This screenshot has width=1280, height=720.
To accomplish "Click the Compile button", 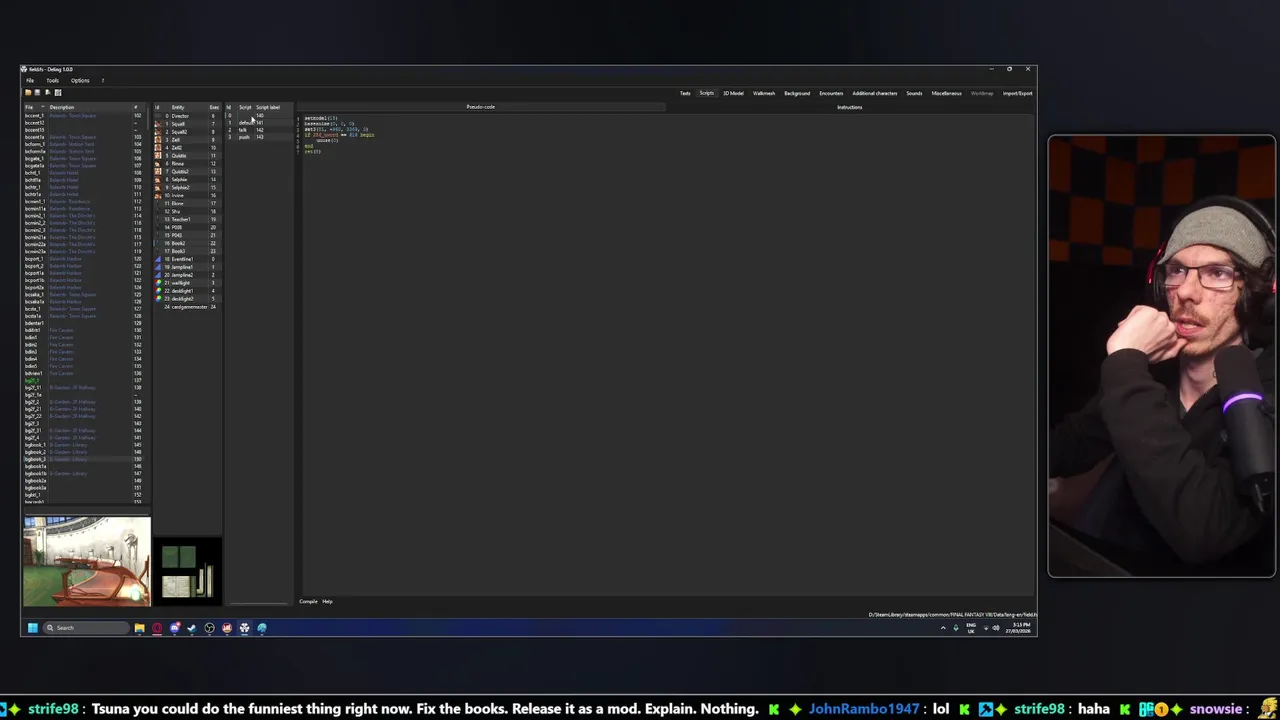I will [x=308, y=601].
